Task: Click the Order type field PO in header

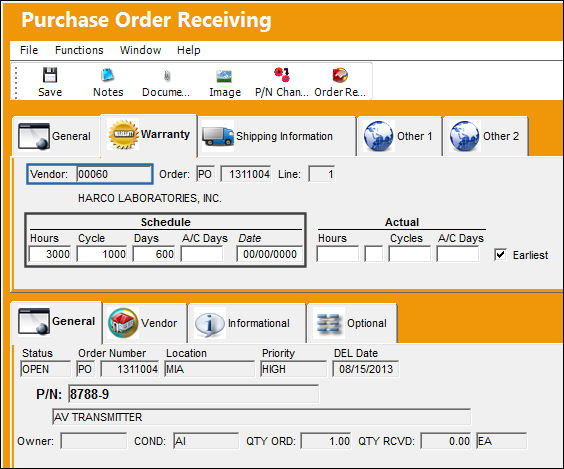Action: 205,174
